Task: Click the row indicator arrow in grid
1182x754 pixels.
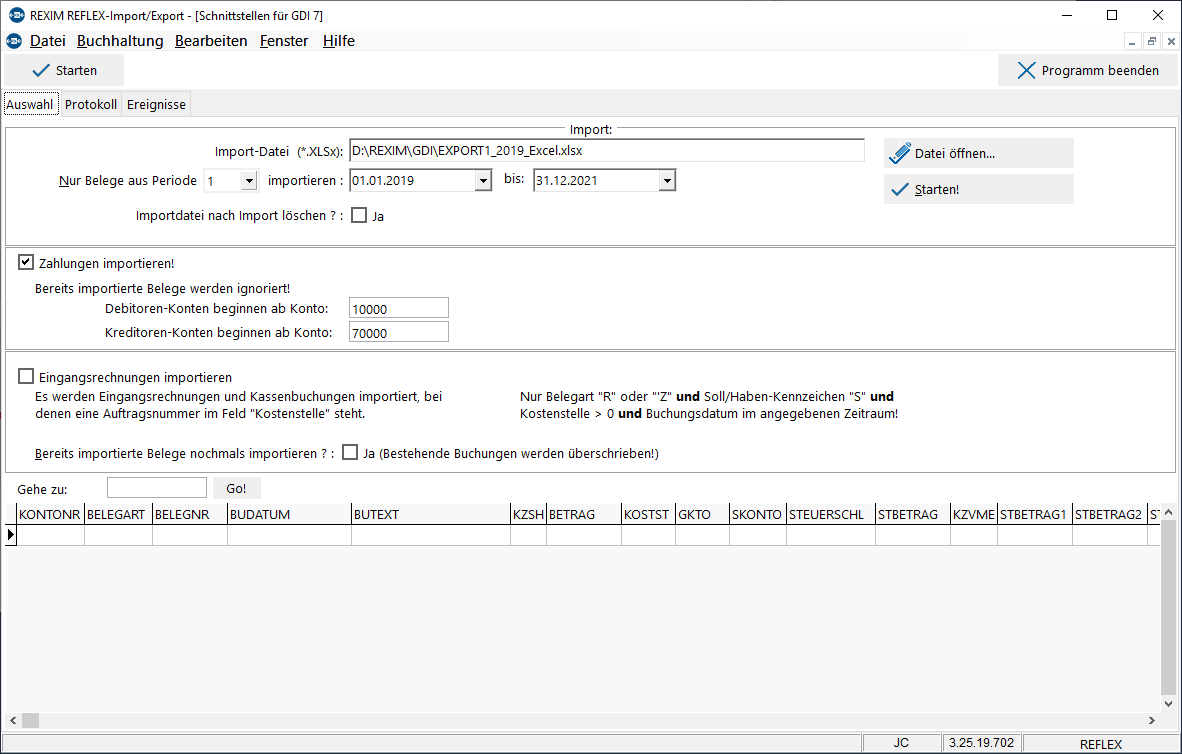Action: 11,535
